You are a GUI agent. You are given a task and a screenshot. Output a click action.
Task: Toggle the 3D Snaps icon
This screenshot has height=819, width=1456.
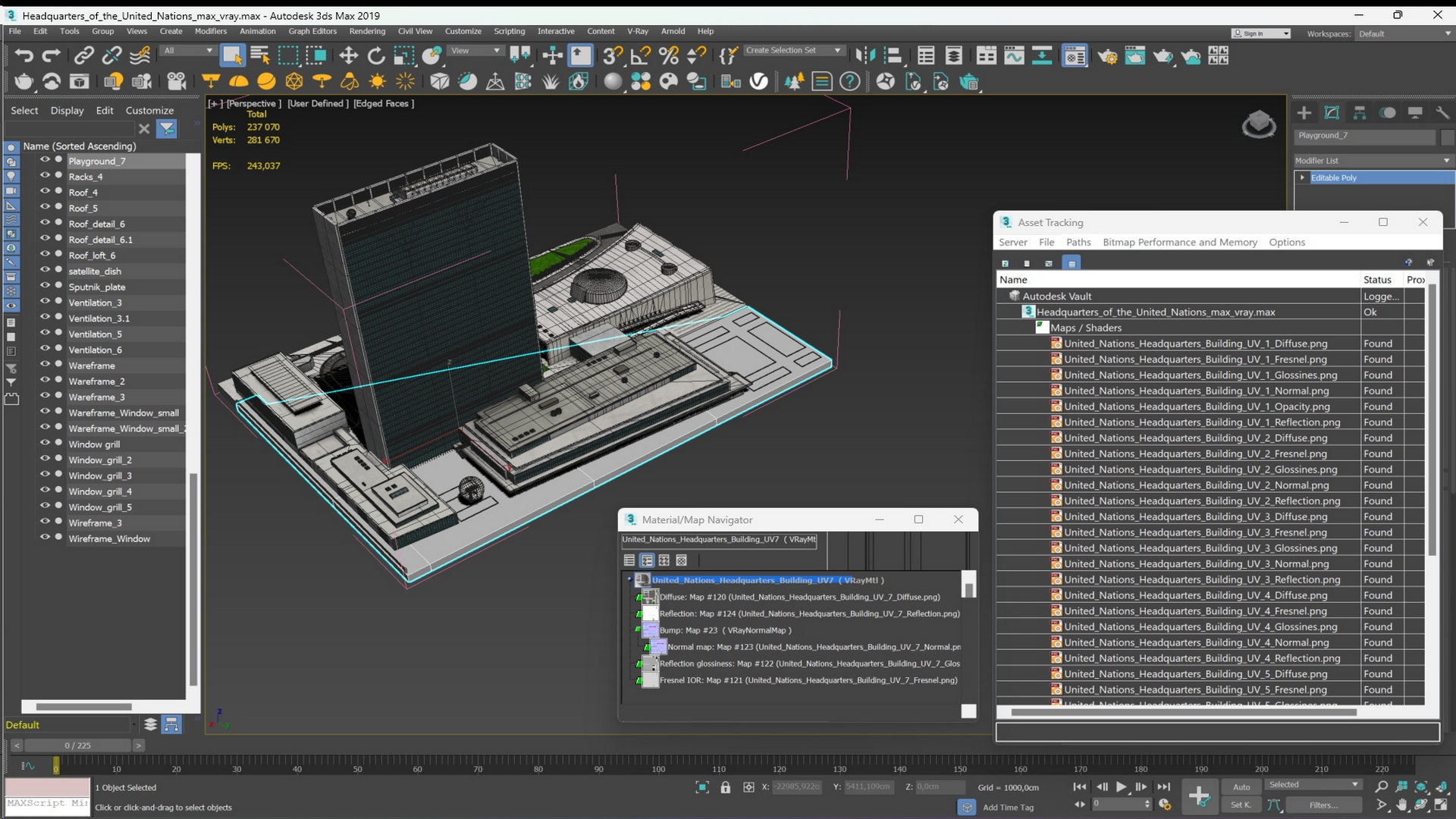tap(613, 55)
